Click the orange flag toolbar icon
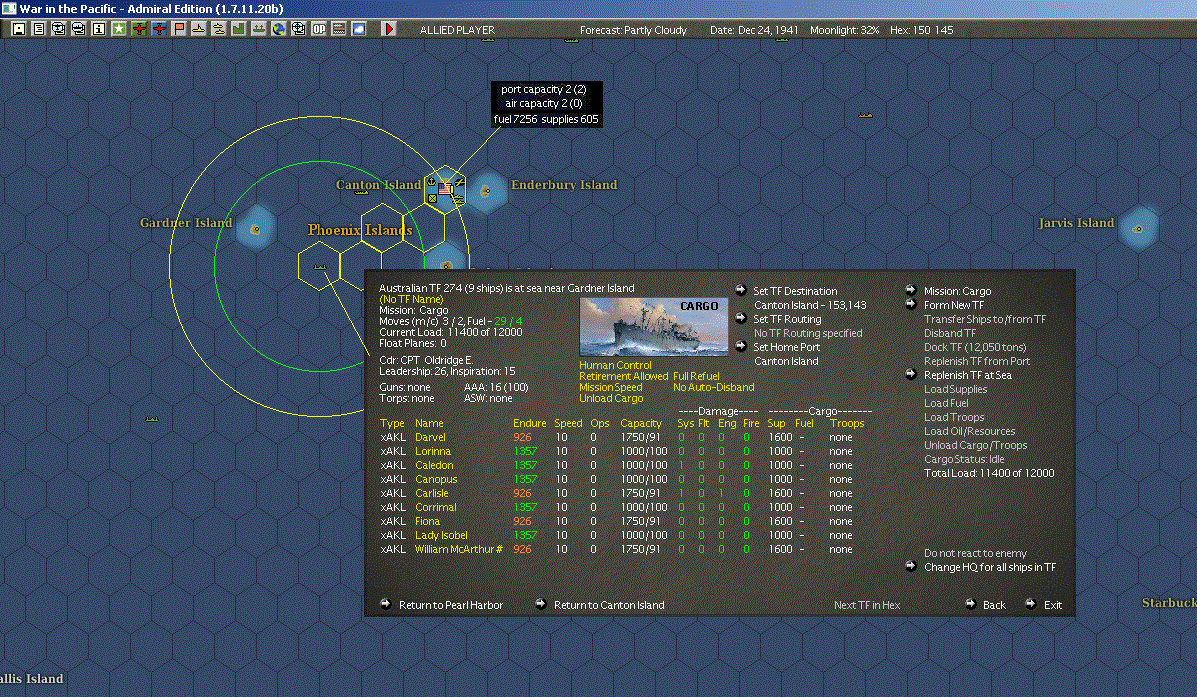1197x697 pixels. 179,29
